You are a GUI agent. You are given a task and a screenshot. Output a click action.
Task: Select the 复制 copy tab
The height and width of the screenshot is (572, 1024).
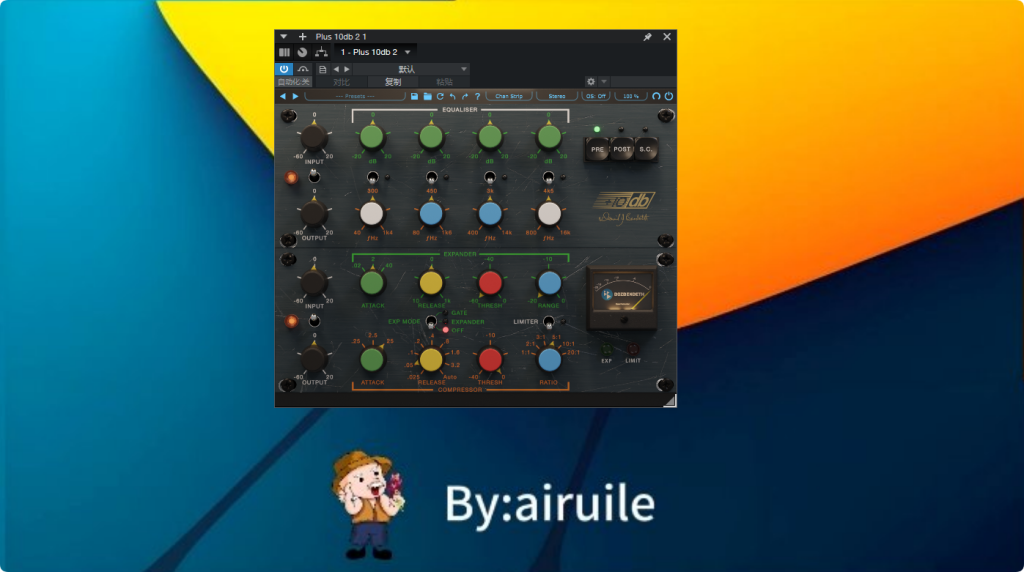(392, 82)
